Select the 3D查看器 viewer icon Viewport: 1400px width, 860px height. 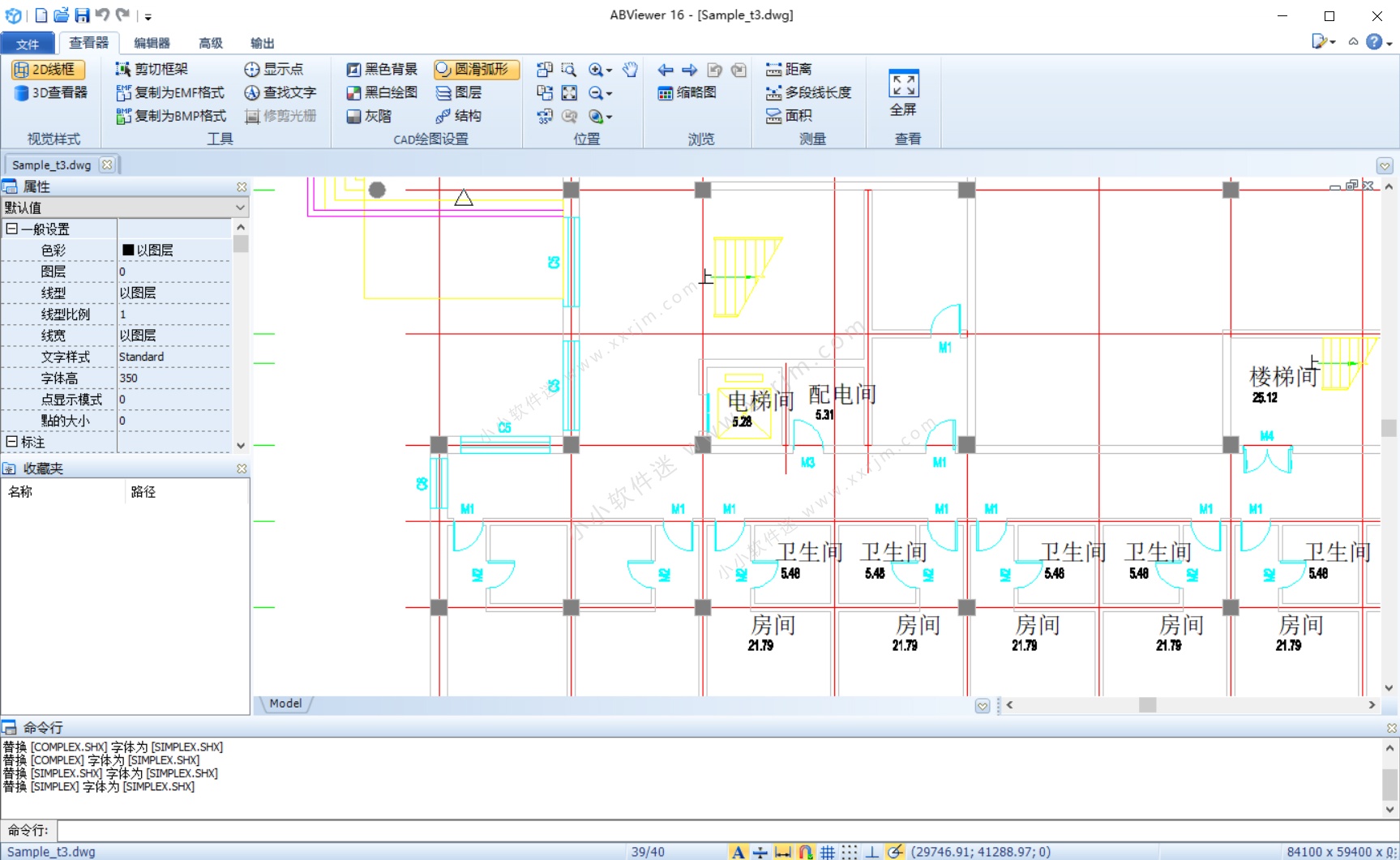pos(22,93)
